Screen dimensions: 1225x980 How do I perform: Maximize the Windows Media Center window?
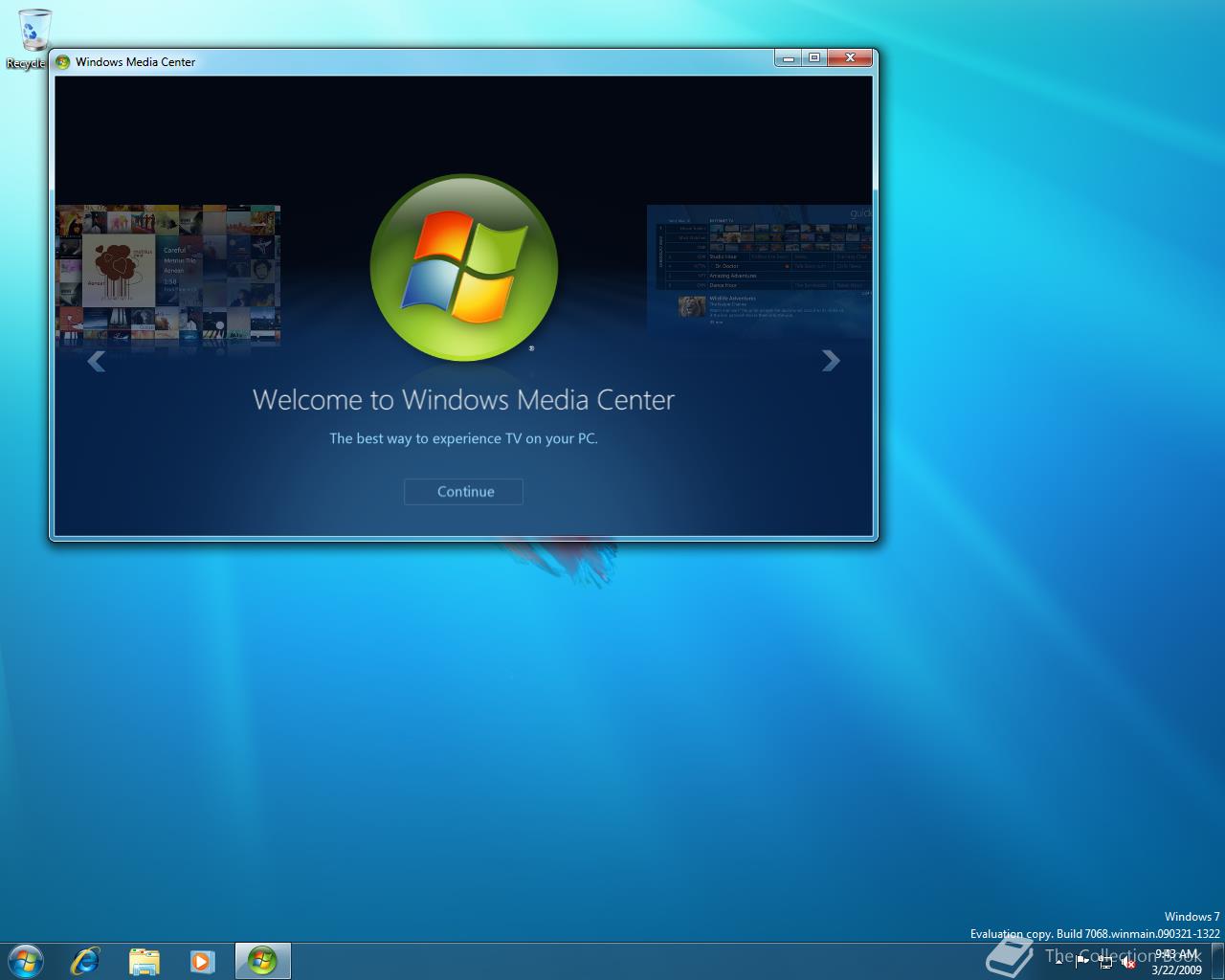[813, 57]
